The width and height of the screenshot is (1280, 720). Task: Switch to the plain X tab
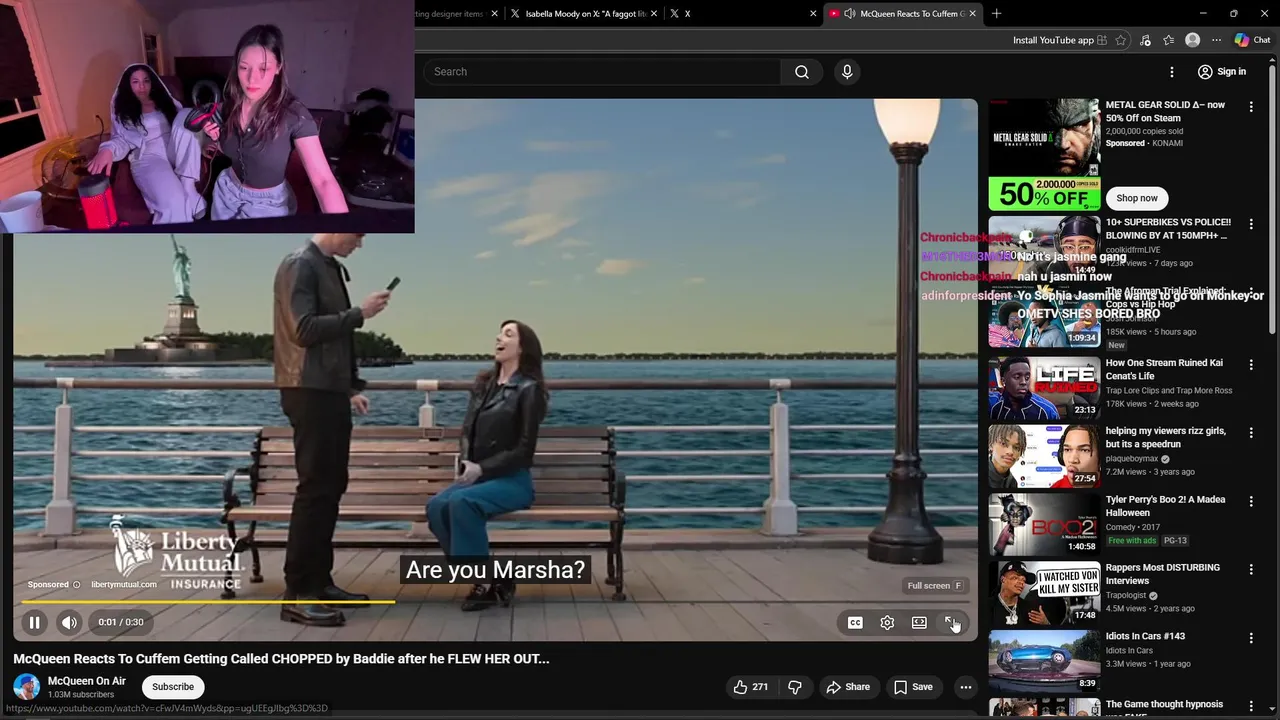[740, 14]
